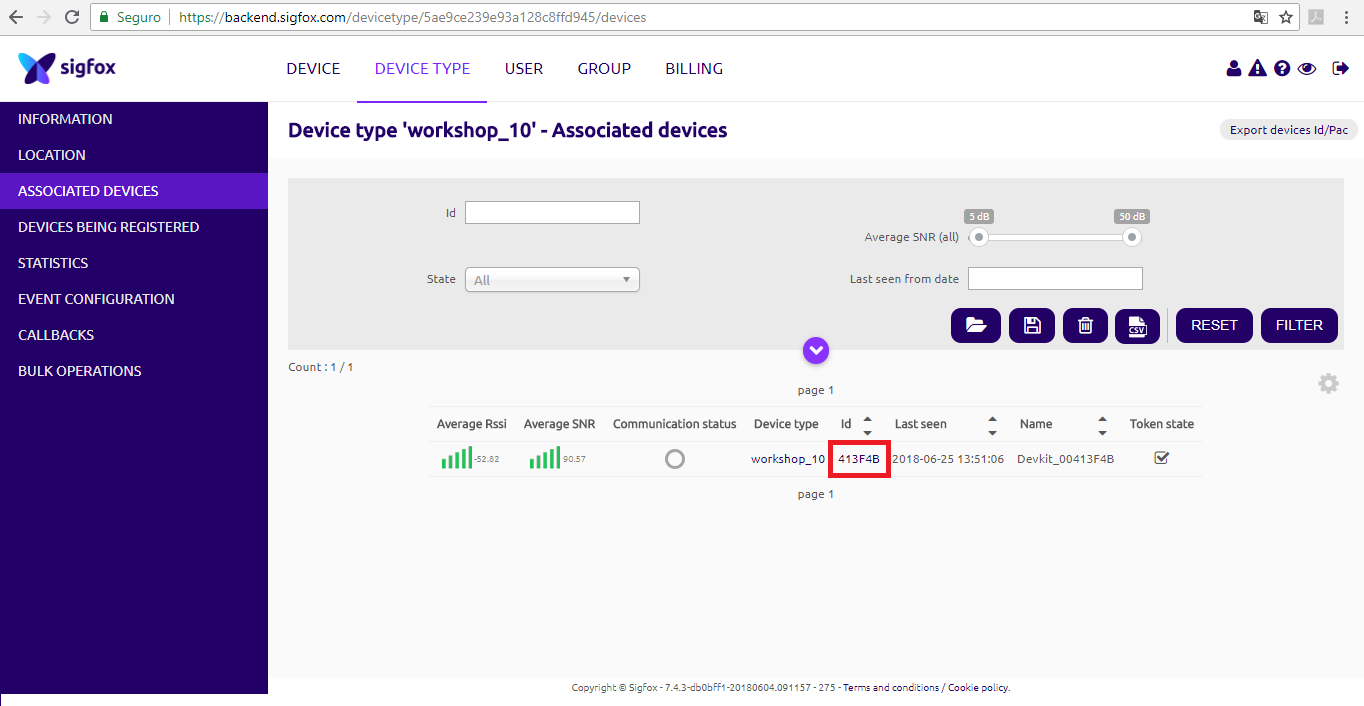This screenshot has width=1364, height=706.
Task: Bookmark this page with the star
Action: click(x=1286, y=17)
